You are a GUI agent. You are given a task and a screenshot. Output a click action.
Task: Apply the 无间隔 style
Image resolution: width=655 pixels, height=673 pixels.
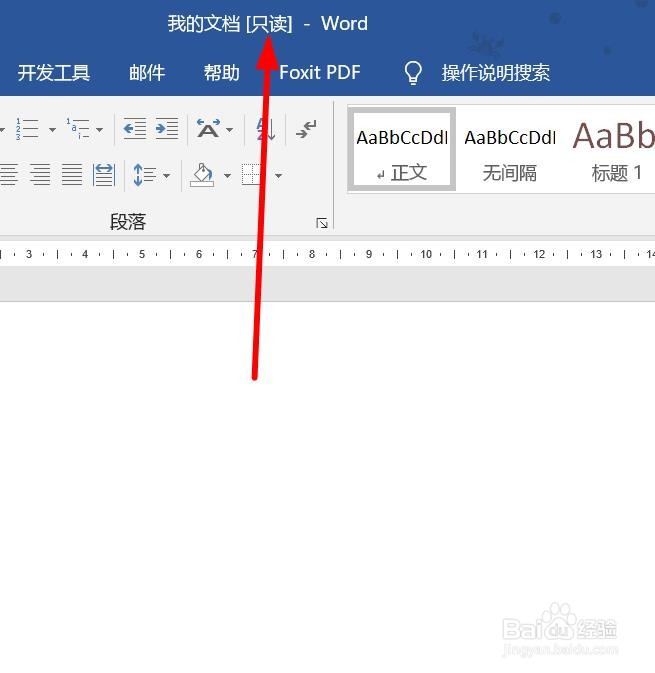tap(510, 149)
